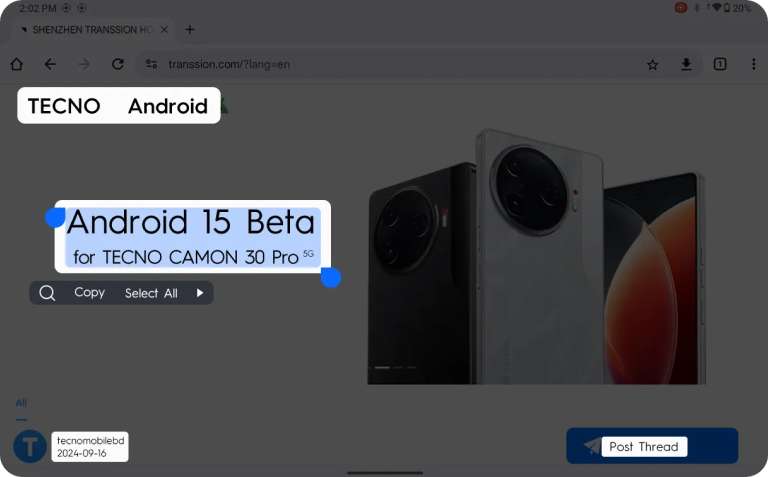Web search selection using magnifier icon
768x477 pixels.
tap(47, 293)
